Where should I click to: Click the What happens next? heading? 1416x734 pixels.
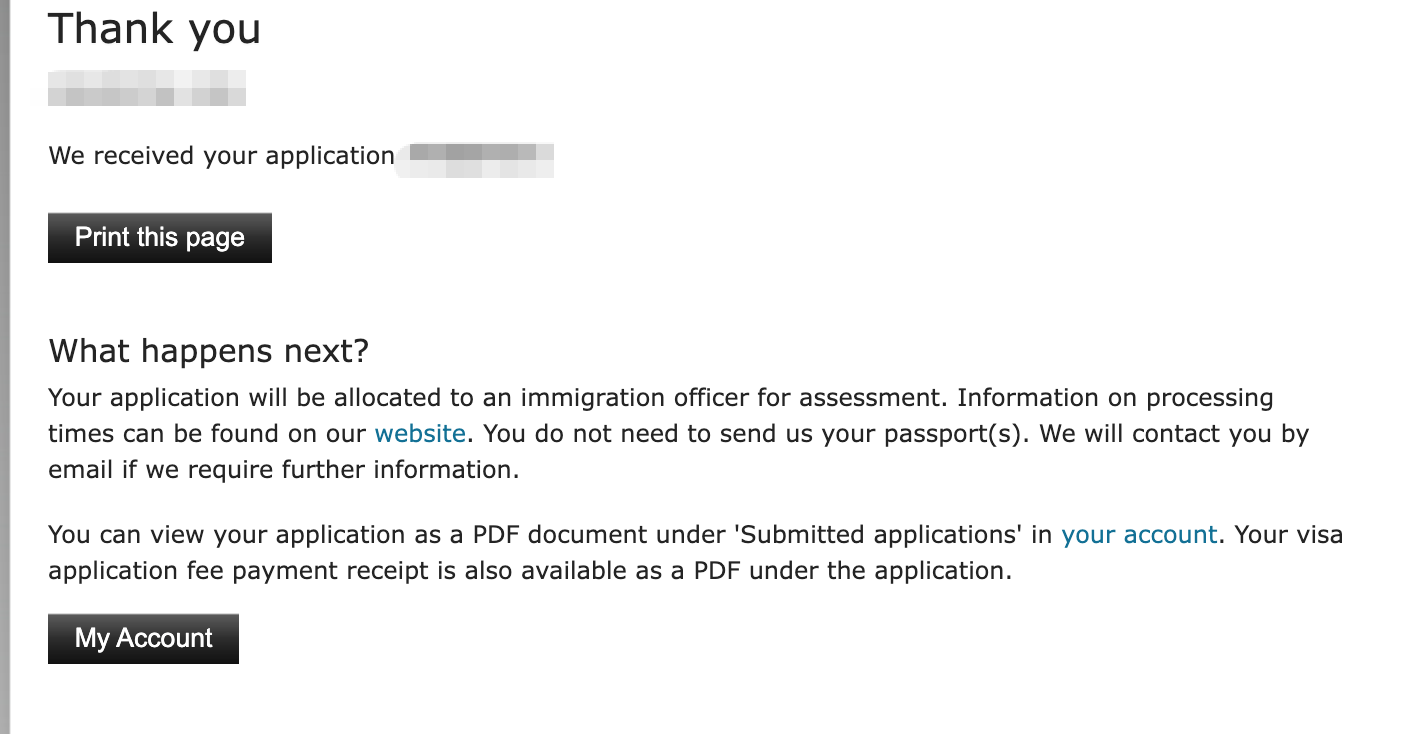click(x=209, y=351)
